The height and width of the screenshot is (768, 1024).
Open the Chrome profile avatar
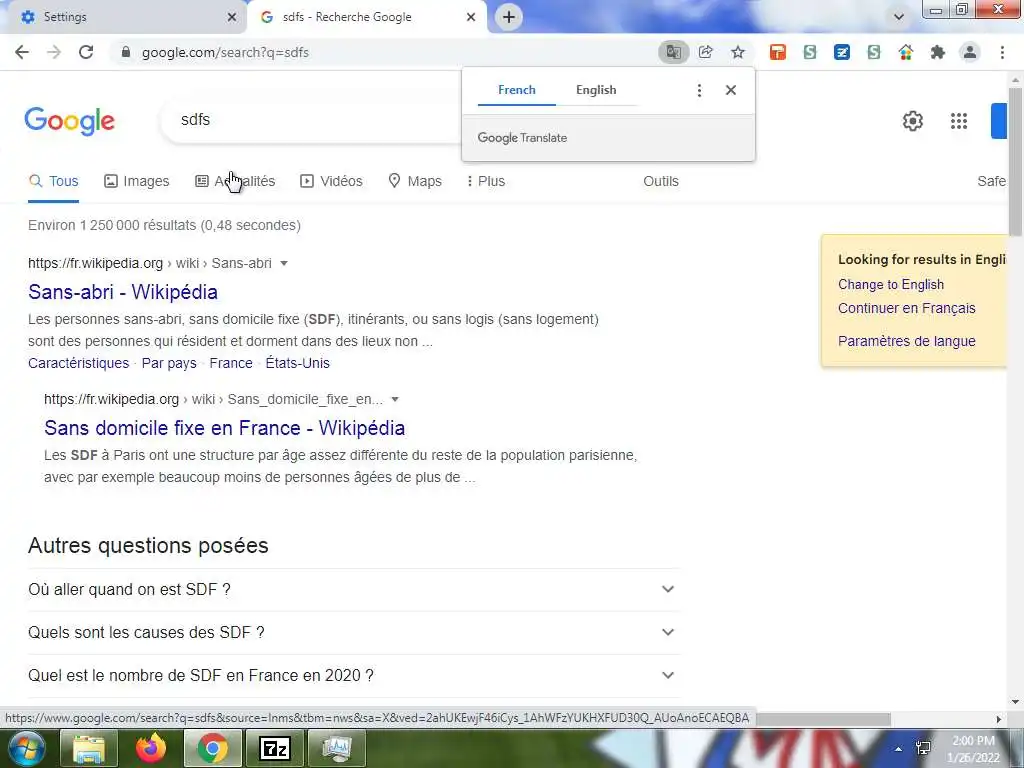pos(970,52)
